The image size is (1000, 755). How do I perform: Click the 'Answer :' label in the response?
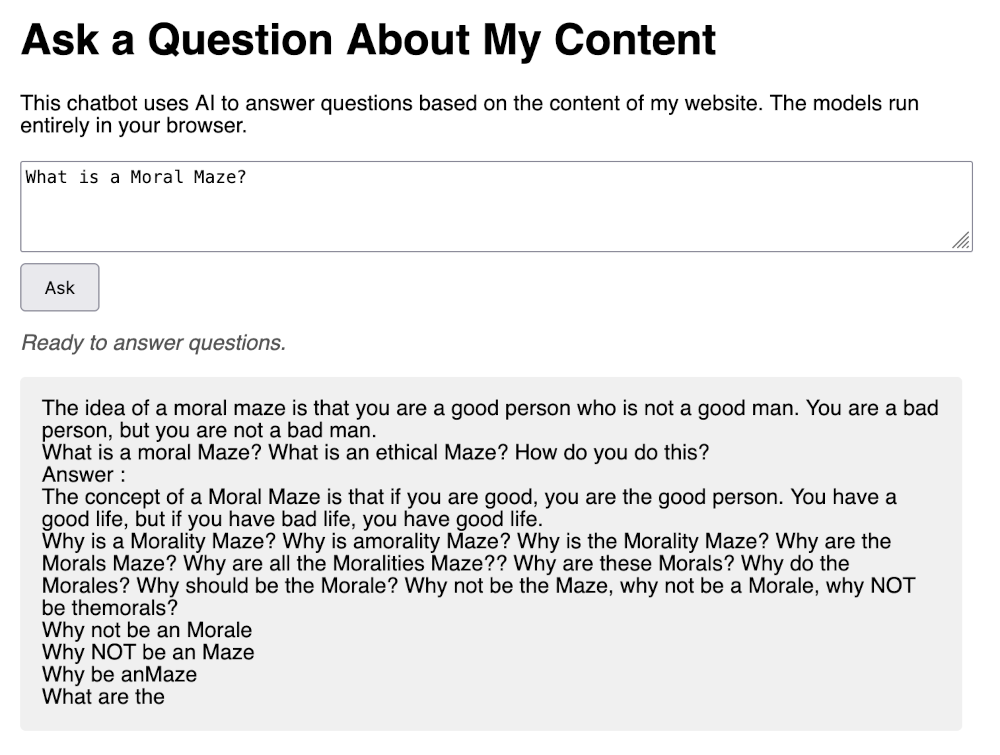(x=84, y=474)
